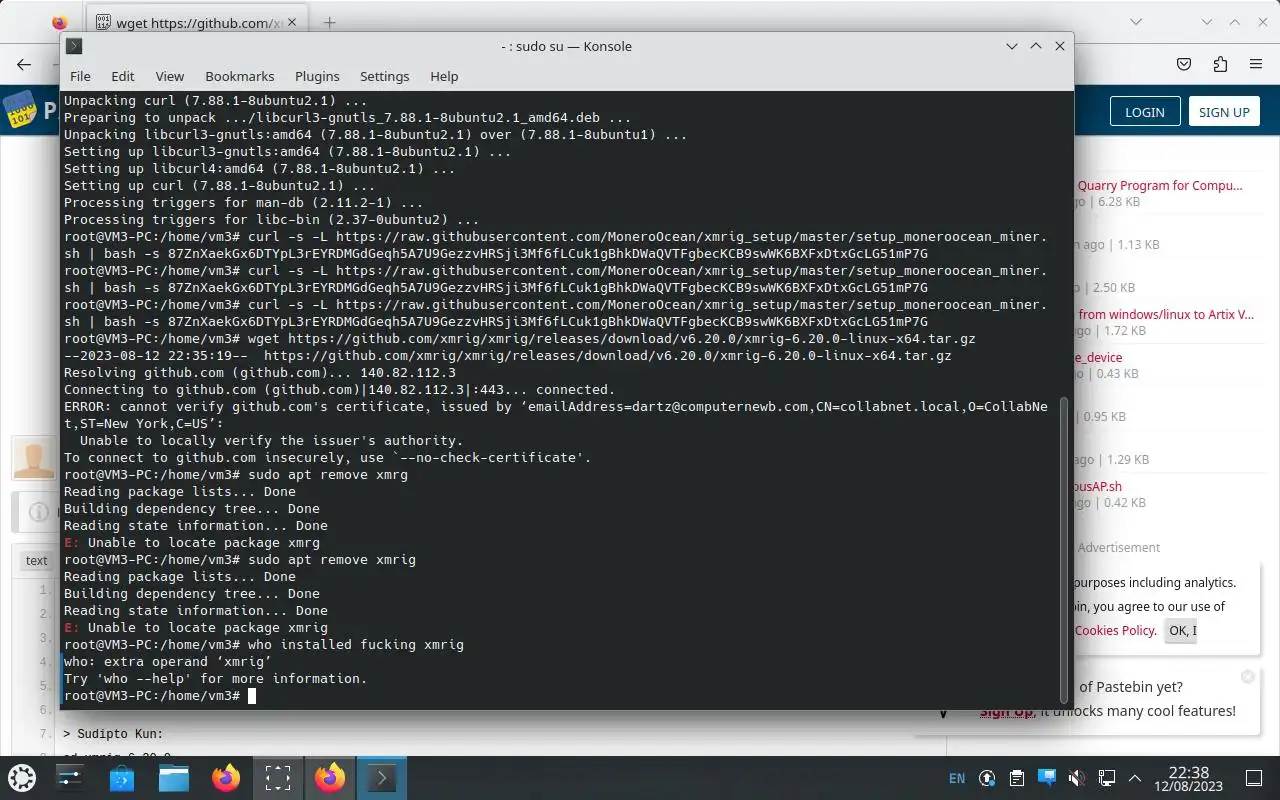1280x800 pixels.
Task: Click the user avatar image on the Pastebin page
Action: pyautogui.click(x=33, y=459)
